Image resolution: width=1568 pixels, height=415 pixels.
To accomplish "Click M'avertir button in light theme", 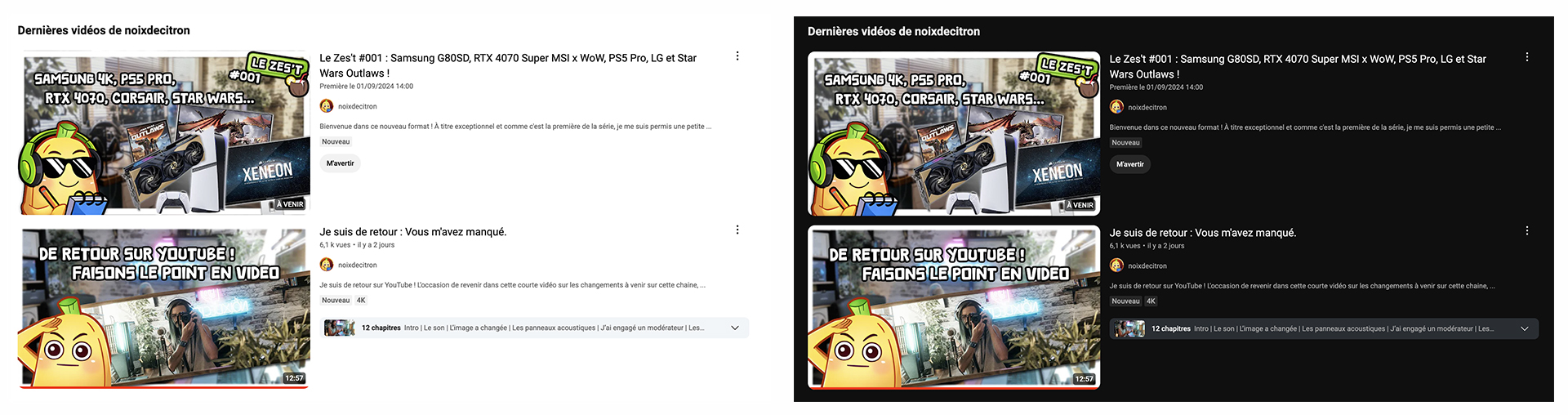I will (341, 163).
